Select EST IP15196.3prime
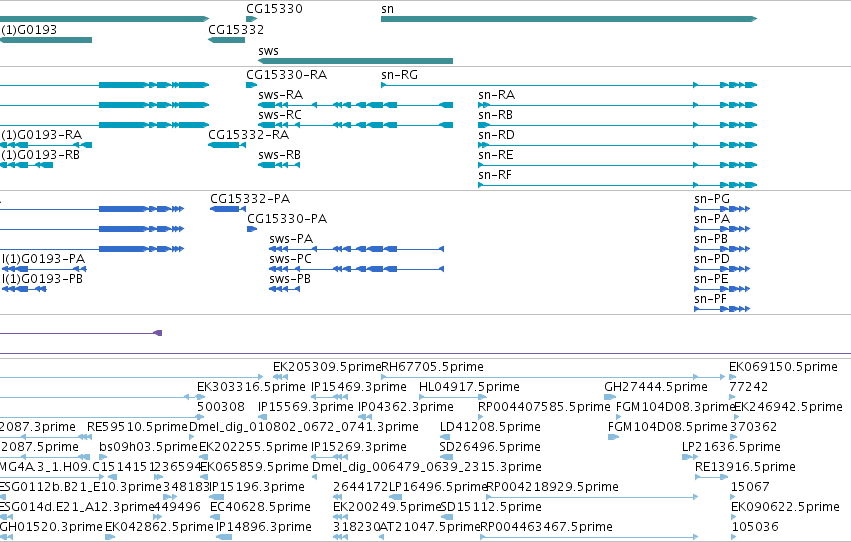The image size is (851, 542). 257,488
